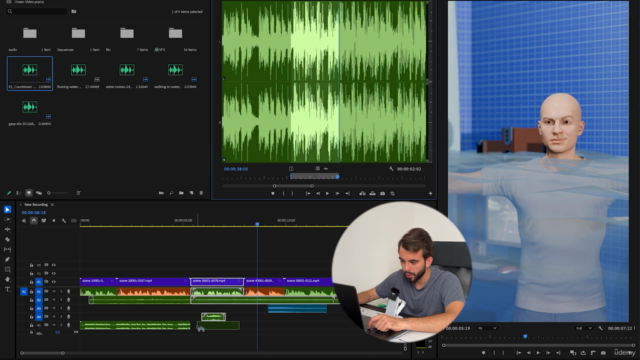Click Lift button in Program monitor
The image size is (640, 360).
pos(573,353)
